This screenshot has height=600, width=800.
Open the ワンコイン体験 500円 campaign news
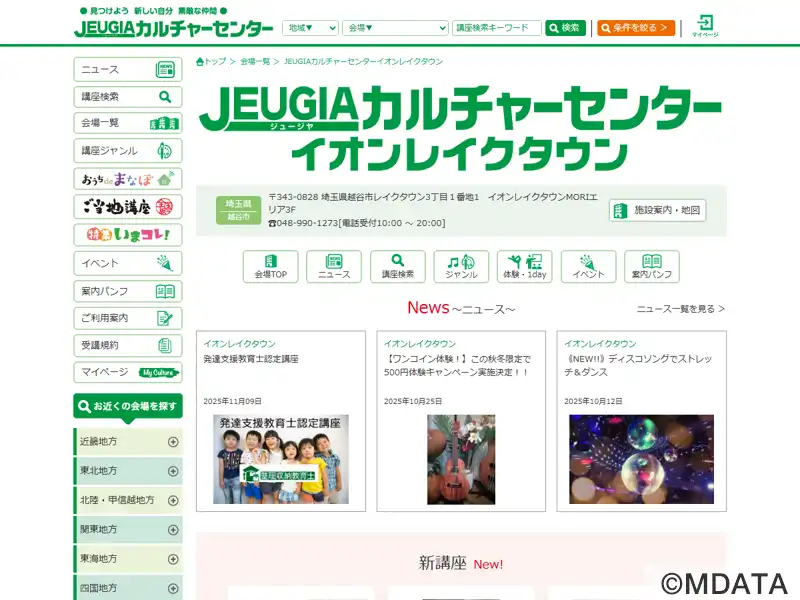click(x=457, y=365)
